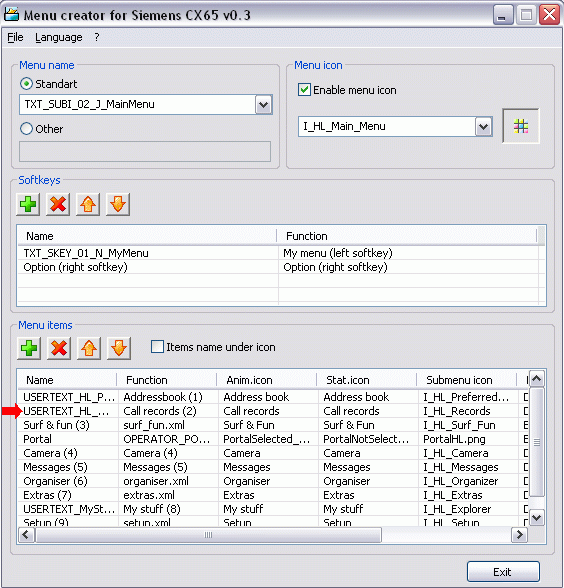Image resolution: width=564 pixels, height=588 pixels.
Task: Click the empty Other name input field
Action: 145,152
